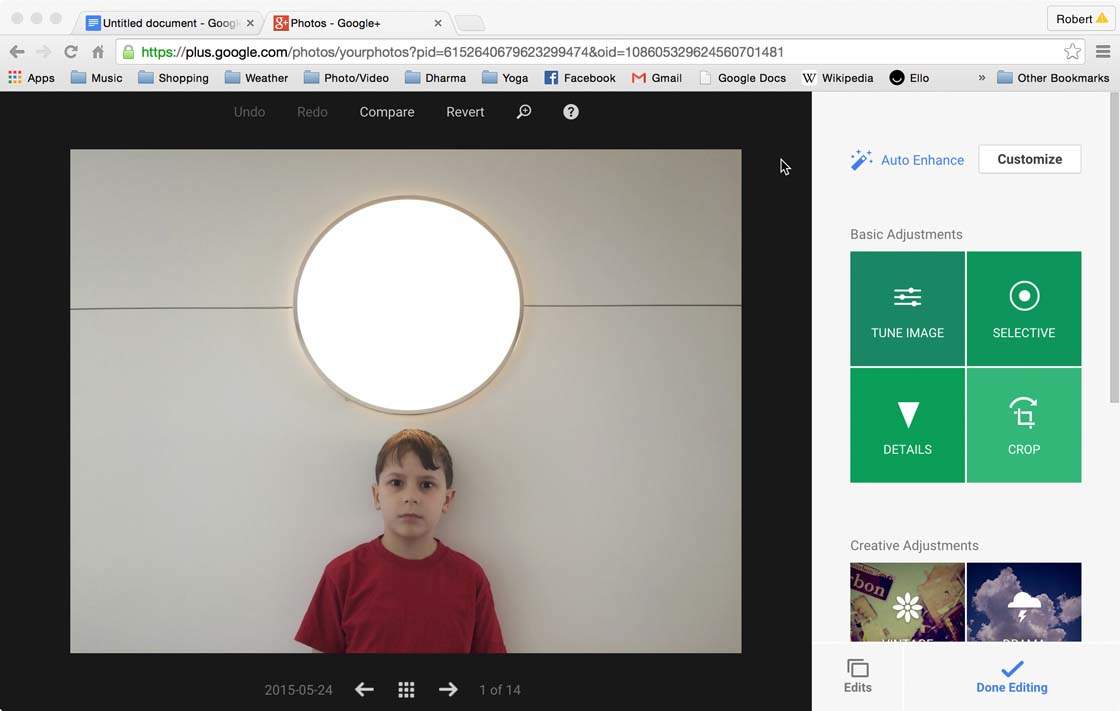The width and height of the screenshot is (1120, 711).
Task: Switch to the Untitled document tab
Action: pos(165,22)
